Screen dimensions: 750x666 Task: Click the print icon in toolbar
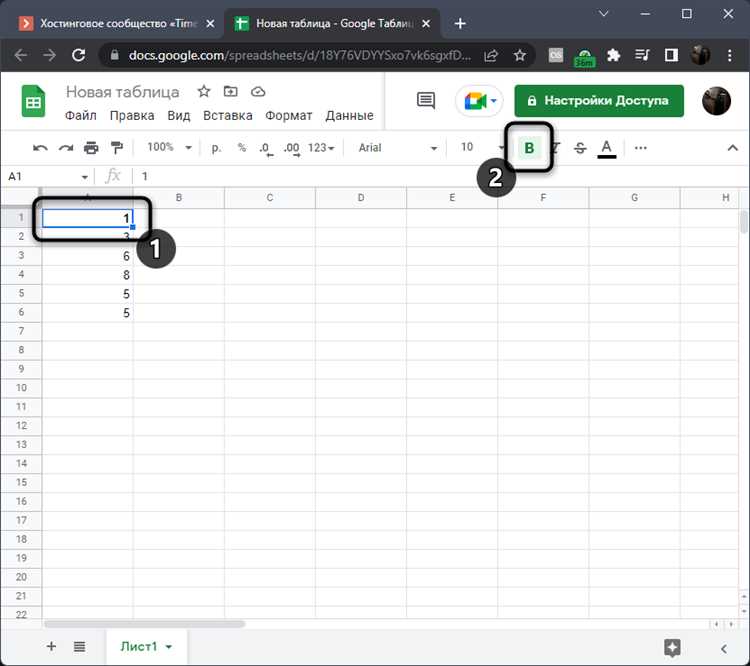[x=91, y=148]
